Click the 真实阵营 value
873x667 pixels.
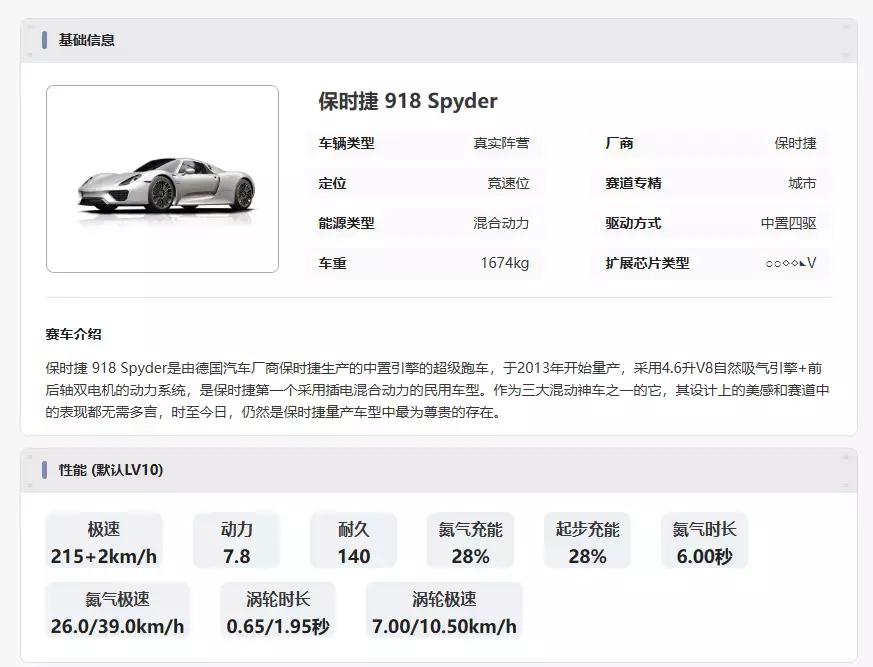click(x=501, y=143)
